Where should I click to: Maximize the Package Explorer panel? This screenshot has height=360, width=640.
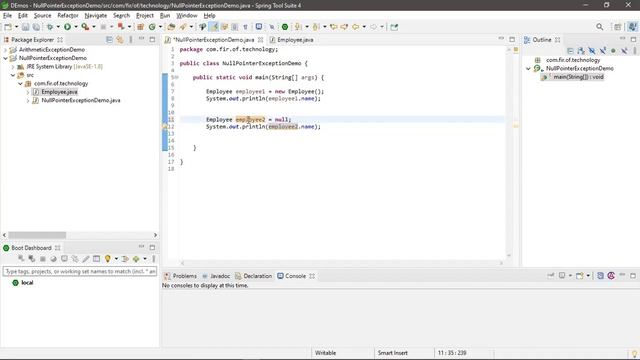[152, 40]
